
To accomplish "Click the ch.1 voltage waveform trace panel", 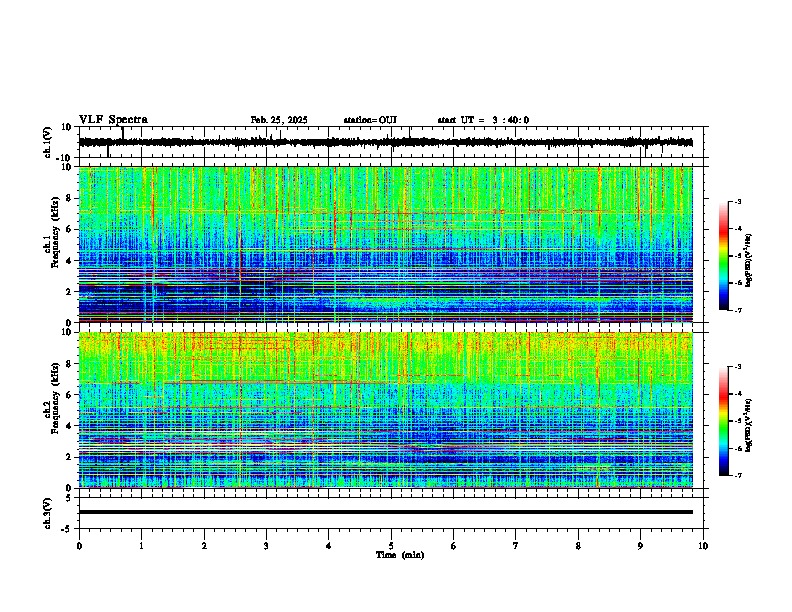I will 393,142.
